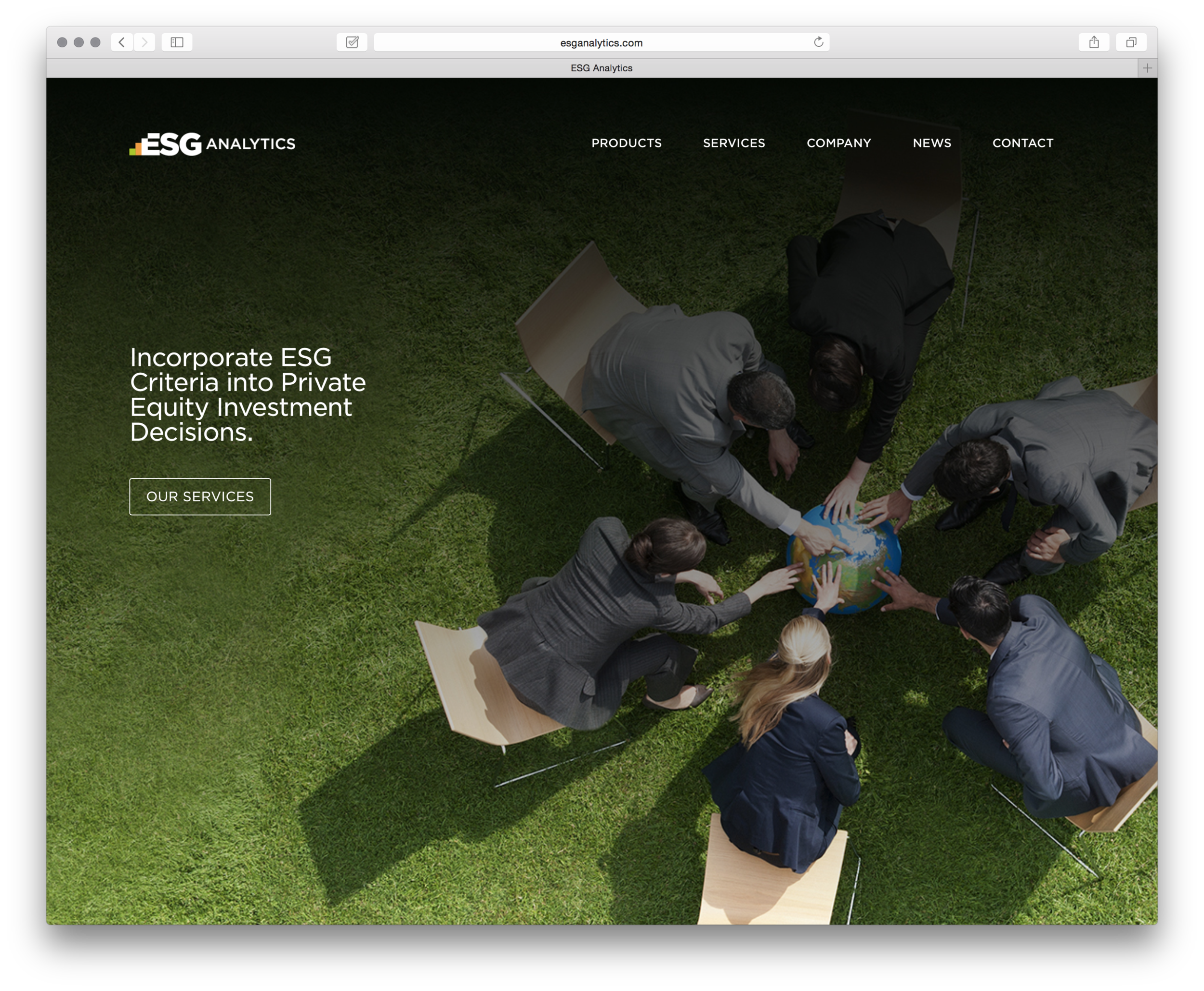Open the Share menu icon
1204x991 pixels.
1094,42
